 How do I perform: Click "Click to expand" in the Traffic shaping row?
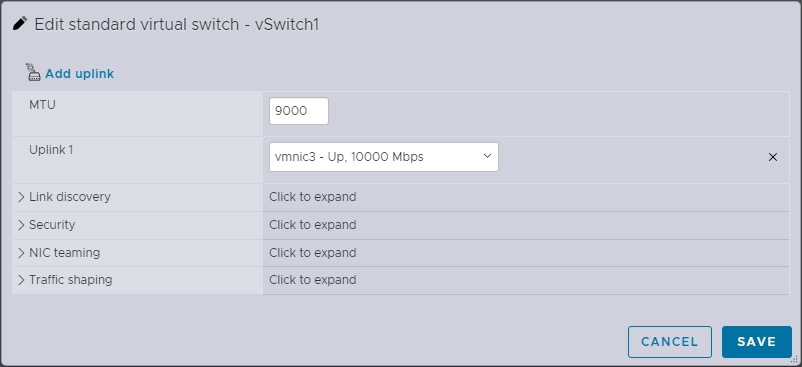pyautogui.click(x=313, y=280)
